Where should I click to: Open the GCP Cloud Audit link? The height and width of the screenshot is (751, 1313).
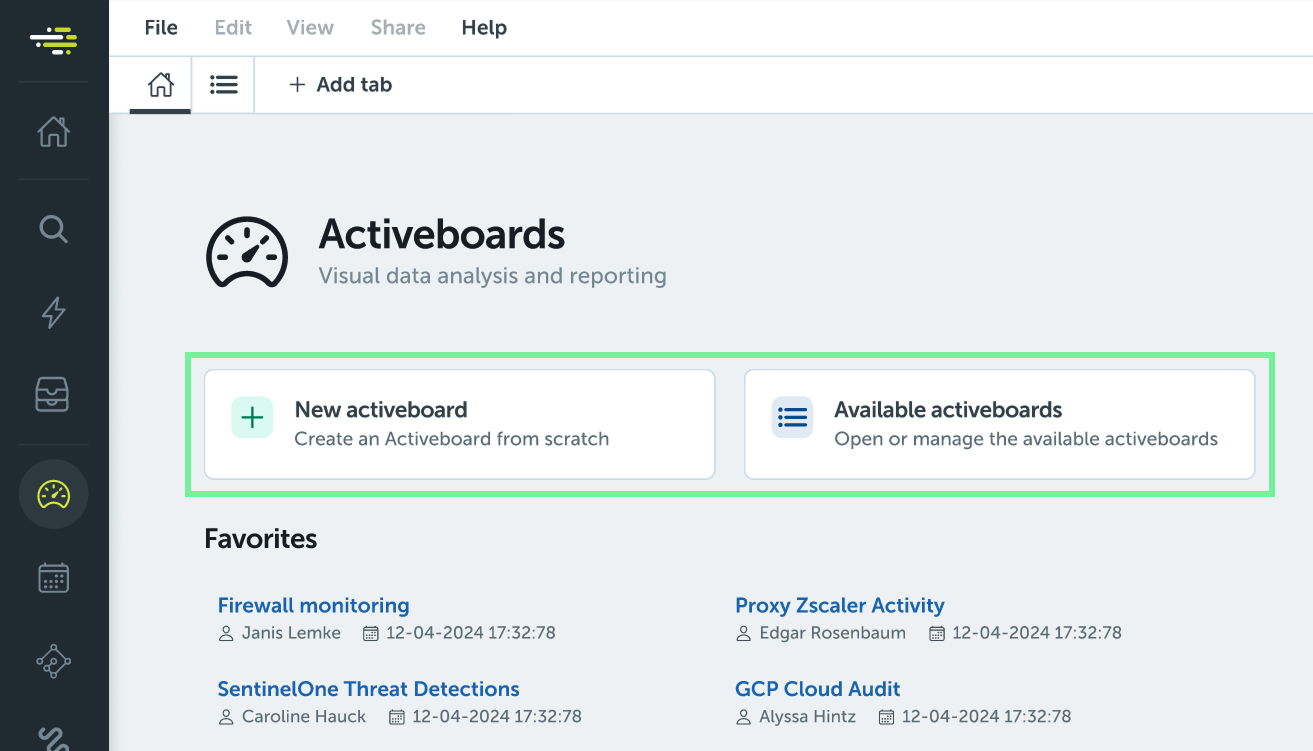pos(817,689)
